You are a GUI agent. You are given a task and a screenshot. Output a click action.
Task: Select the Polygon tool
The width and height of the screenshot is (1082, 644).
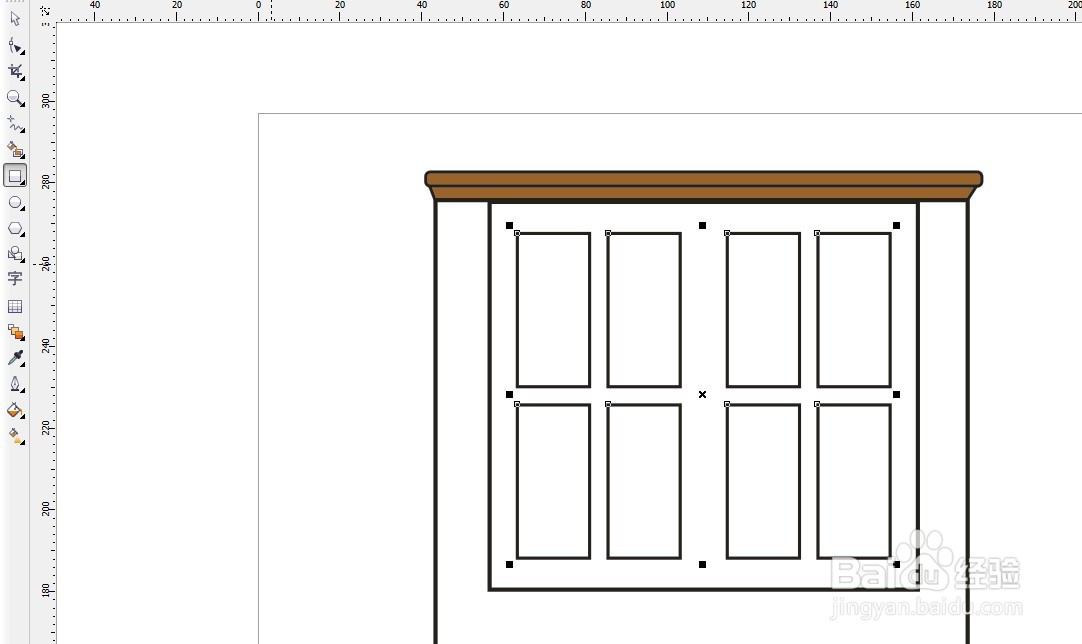(x=15, y=228)
